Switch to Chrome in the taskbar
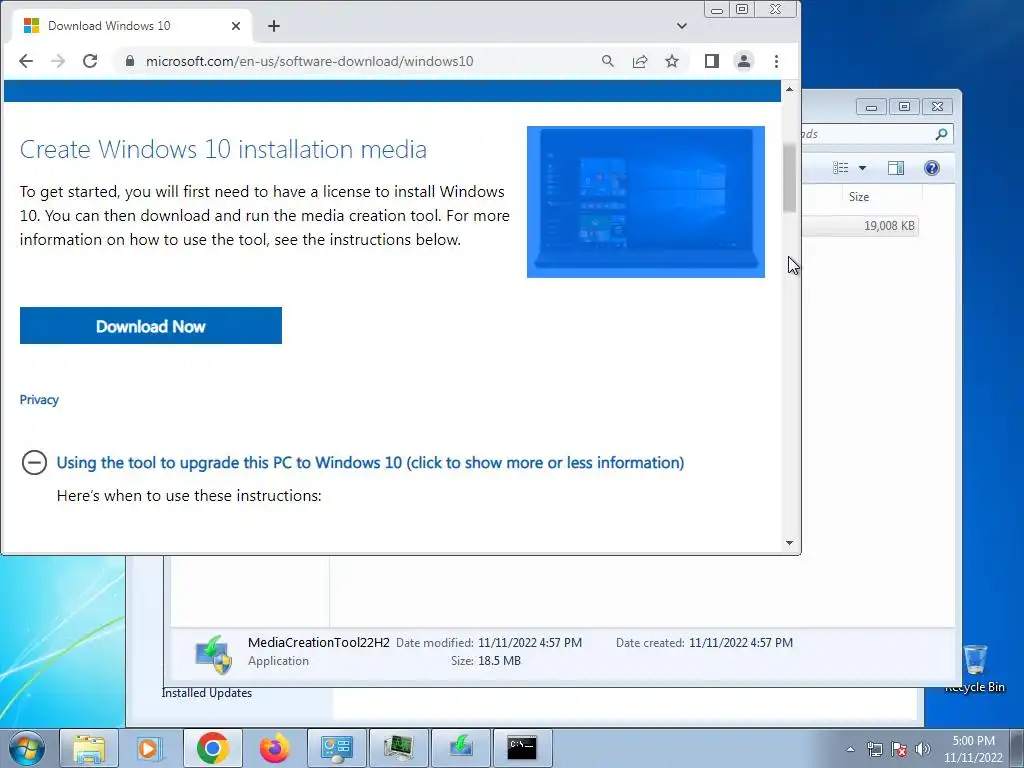The width and height of the screenshot is (1024, 768). [212, 748]
